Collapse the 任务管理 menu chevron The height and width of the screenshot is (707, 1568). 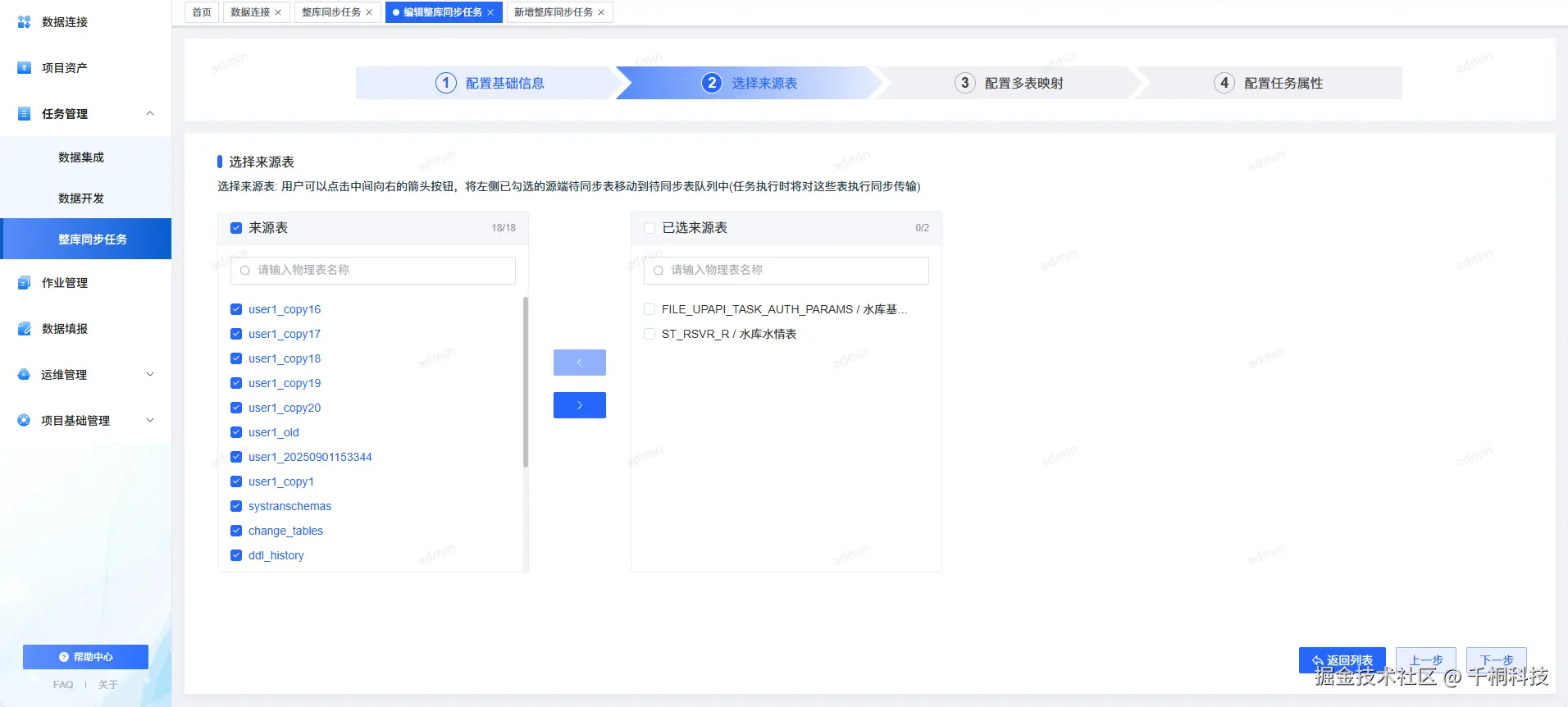pos(150,114)
